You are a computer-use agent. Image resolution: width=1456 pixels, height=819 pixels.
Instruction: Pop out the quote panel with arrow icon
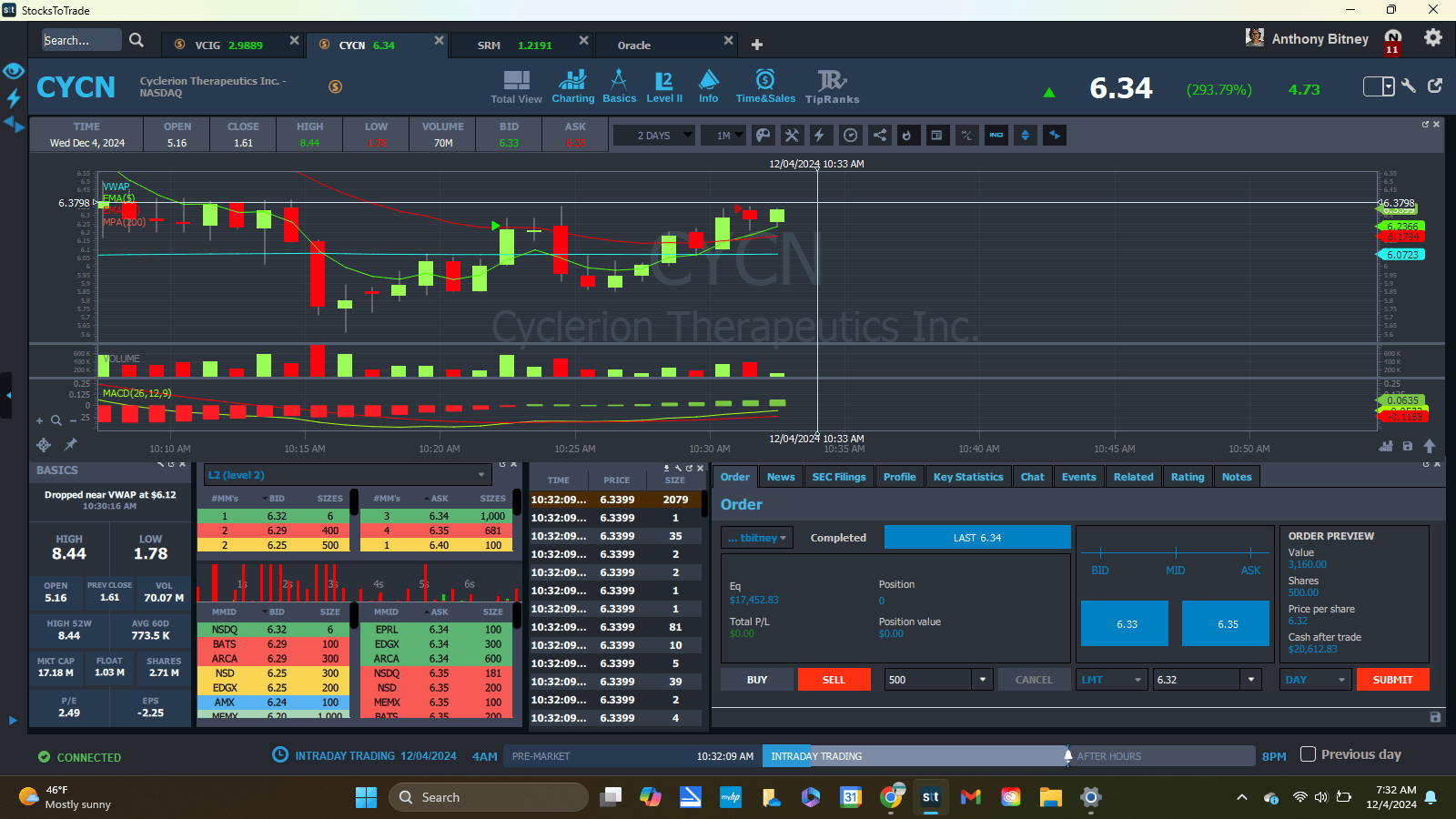tap(1435, 86)
